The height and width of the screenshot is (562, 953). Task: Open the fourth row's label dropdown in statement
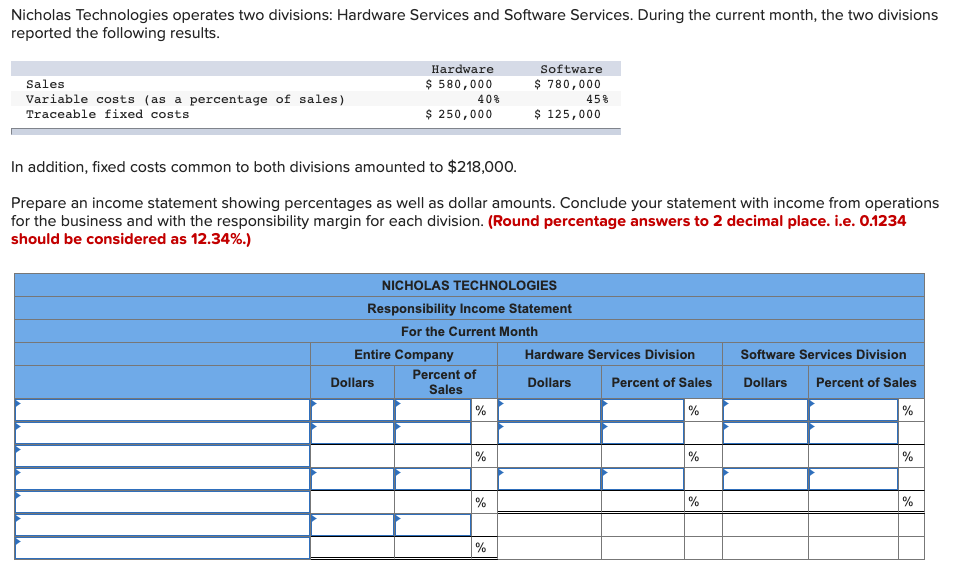pyautogui.click(x=162, y=479)
